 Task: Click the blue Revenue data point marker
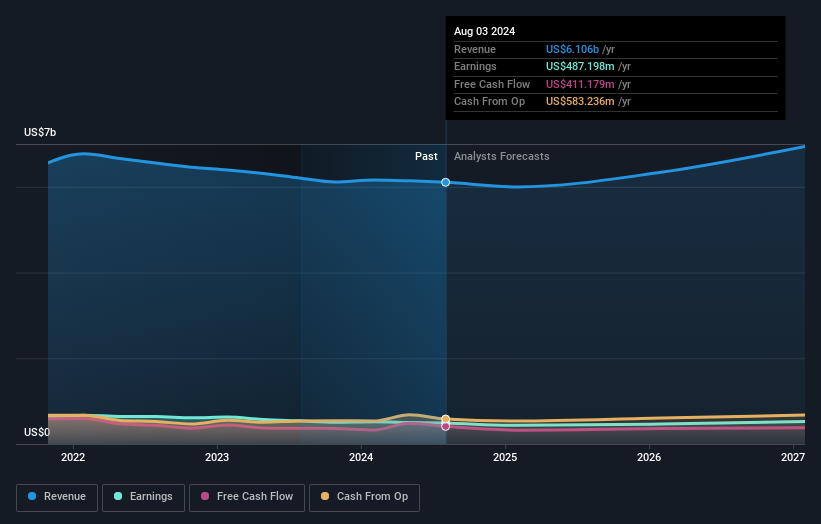[446, 182]
